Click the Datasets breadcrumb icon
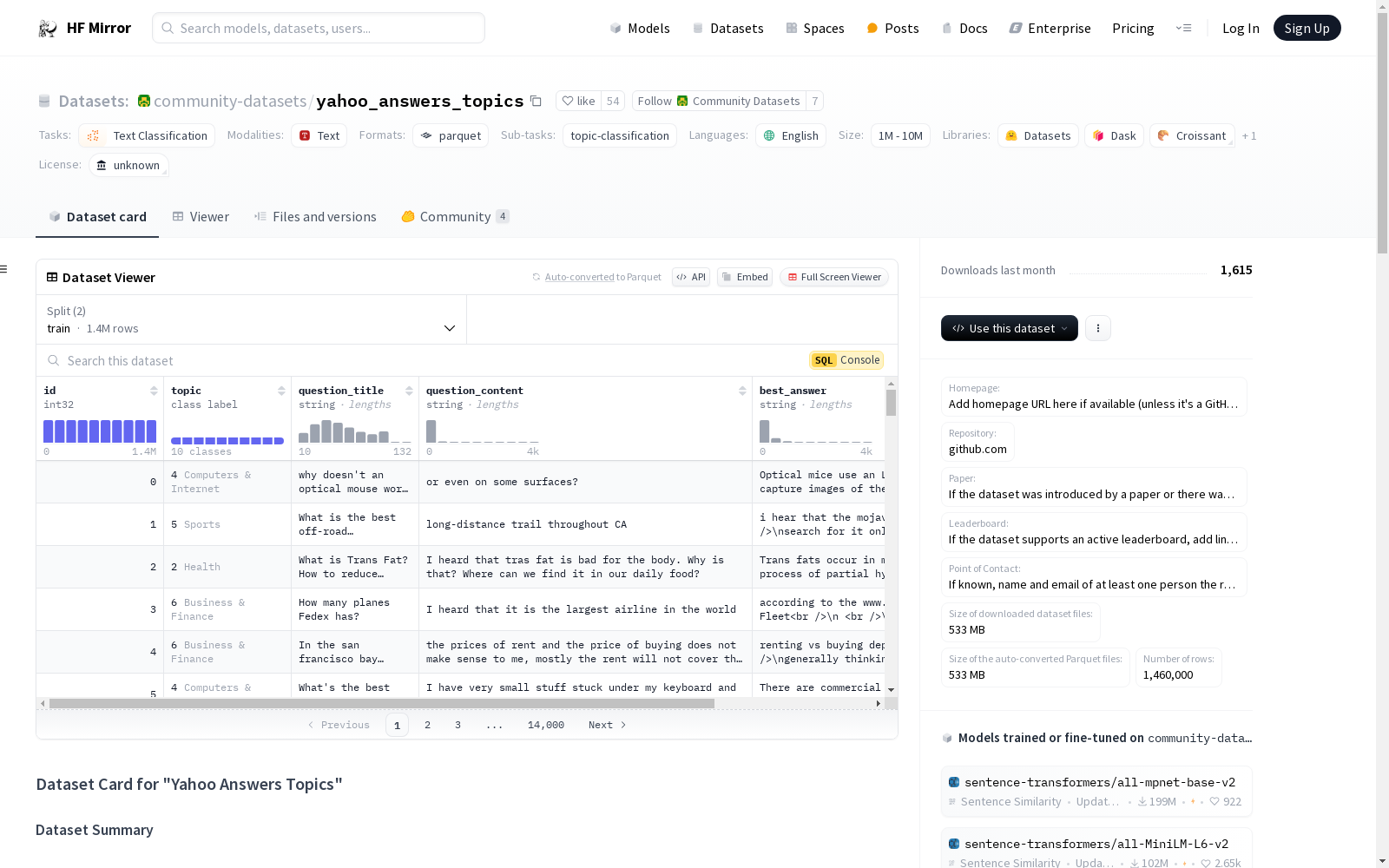 click(x=44, y=101)
